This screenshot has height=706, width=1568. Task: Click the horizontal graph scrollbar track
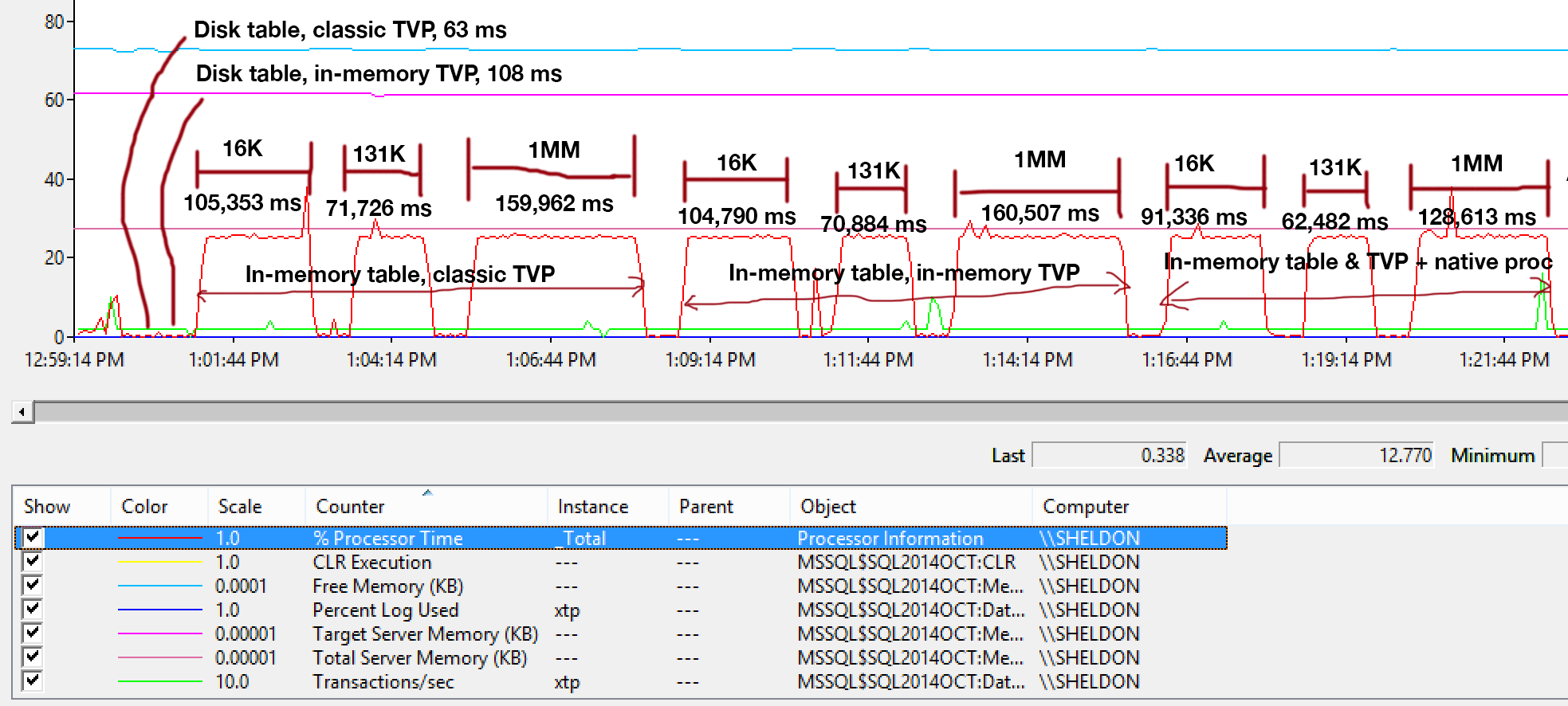coord(797,412)
